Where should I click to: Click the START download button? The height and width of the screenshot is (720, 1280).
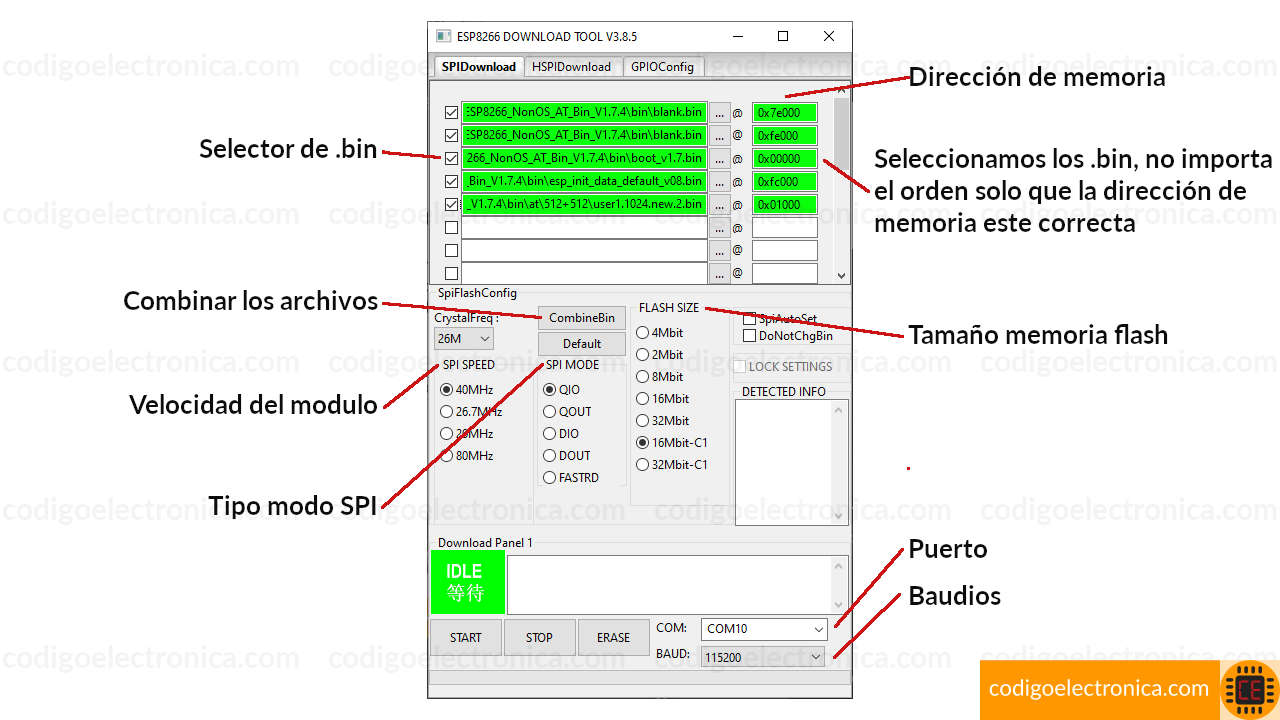pos(465,638)
